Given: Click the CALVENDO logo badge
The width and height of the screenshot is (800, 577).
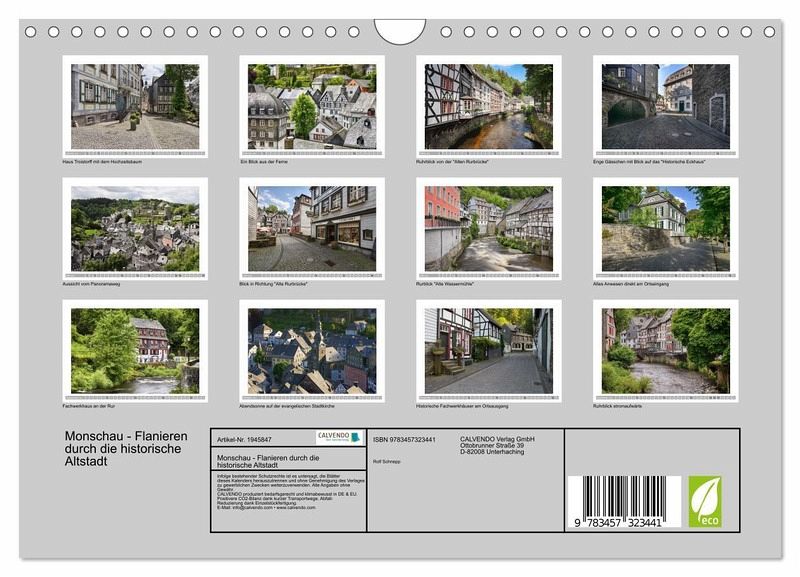Looking at the screenshot, I should 339,437.
